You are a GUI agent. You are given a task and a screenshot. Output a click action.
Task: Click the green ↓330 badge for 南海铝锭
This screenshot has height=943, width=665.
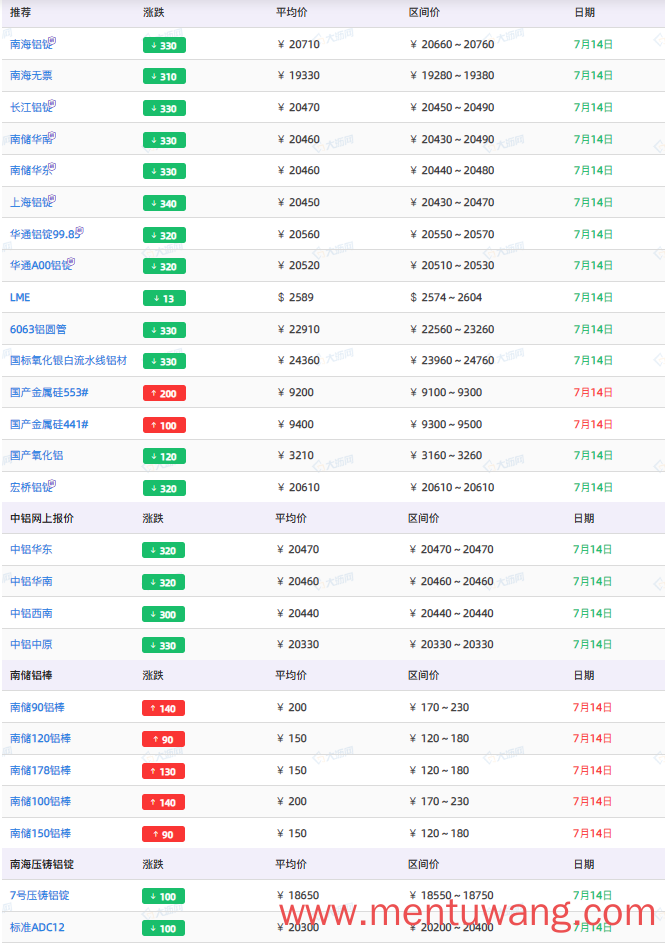tap(164, 45)
